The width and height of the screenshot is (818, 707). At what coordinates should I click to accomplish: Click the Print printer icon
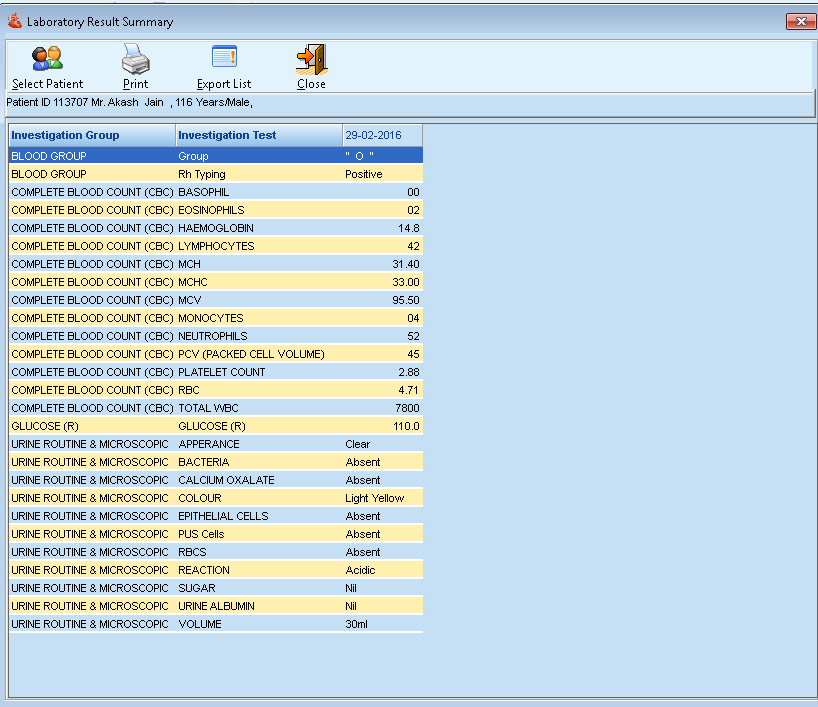point(136,58)
